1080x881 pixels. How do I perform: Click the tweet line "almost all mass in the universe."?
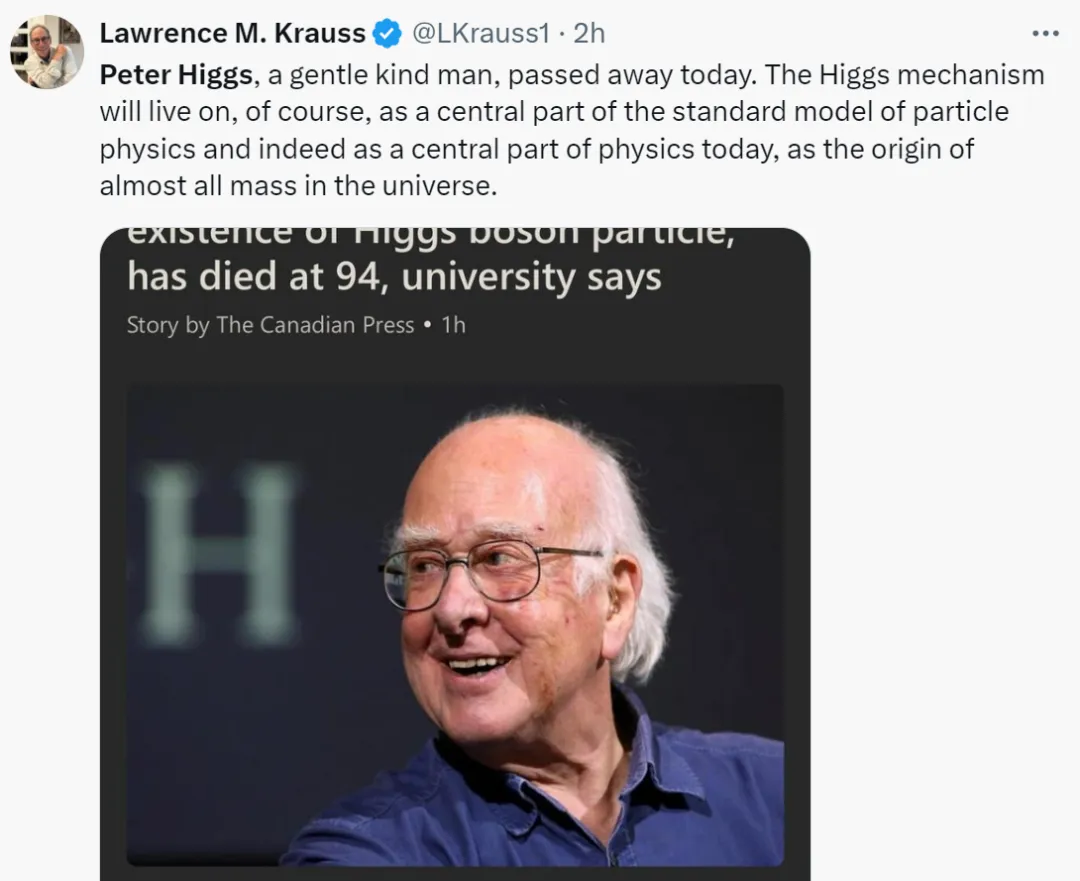[298, 186]
